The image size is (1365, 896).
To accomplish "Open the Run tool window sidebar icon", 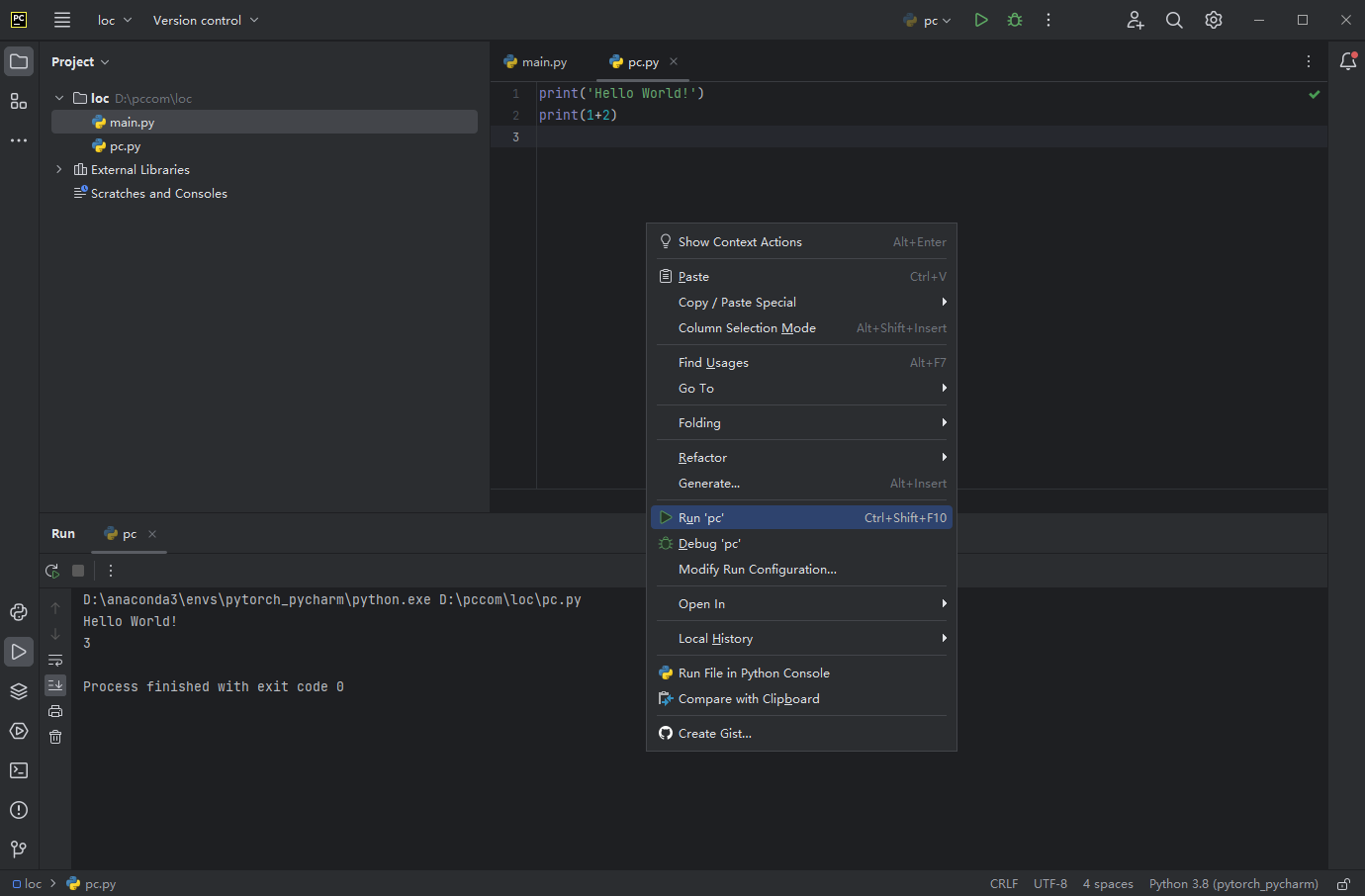I will tap(19, 652).
